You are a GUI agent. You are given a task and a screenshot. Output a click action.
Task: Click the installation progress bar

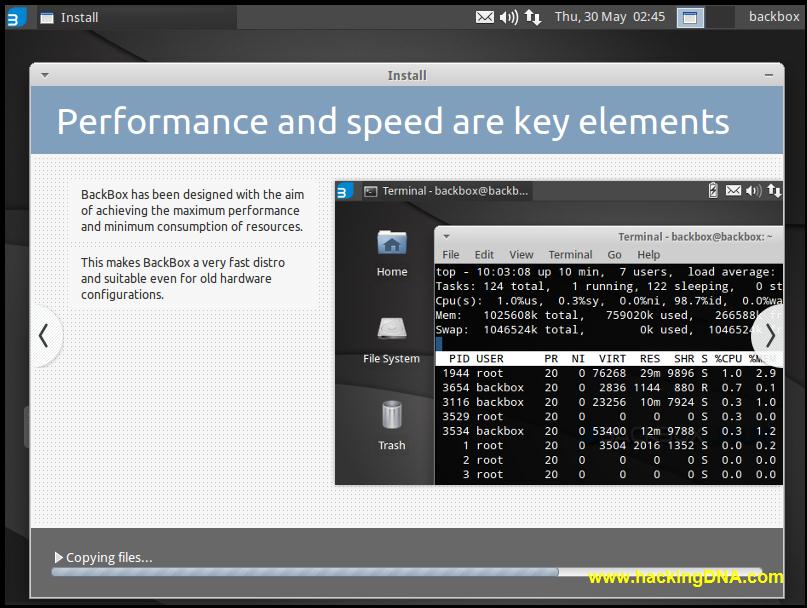[x=407, y=572]
